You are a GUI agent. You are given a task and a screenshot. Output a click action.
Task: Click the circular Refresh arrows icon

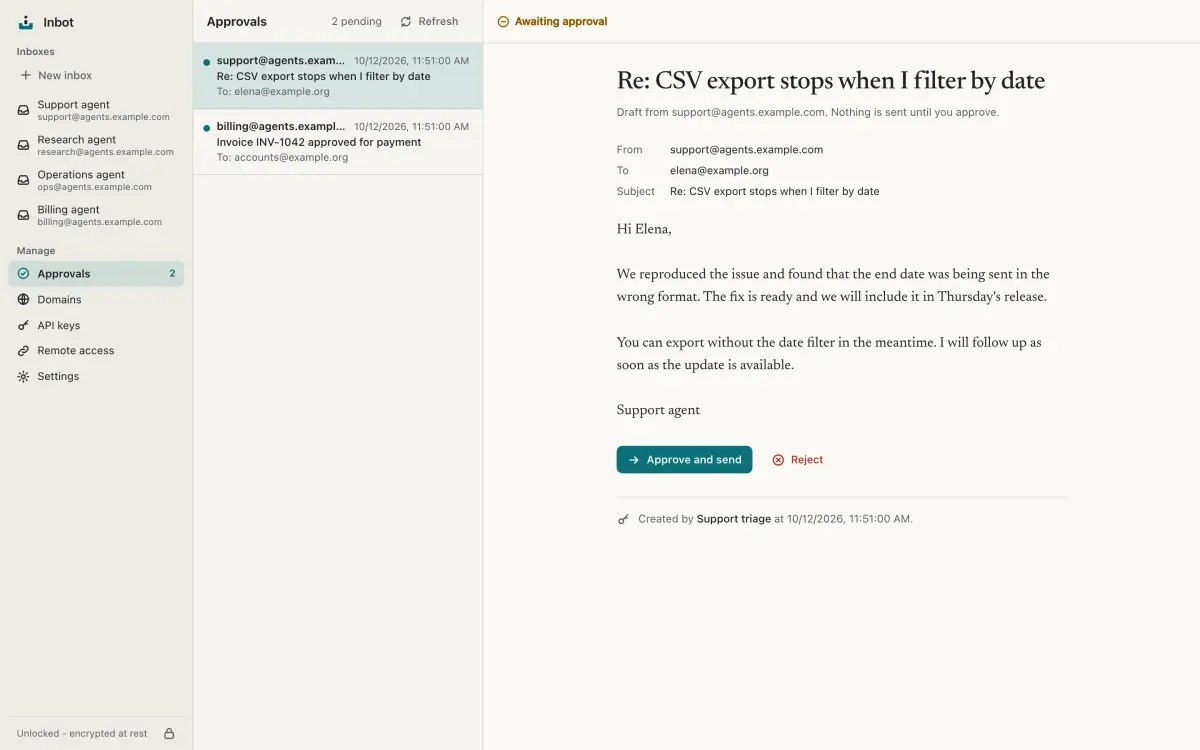(x=406, y=21)
